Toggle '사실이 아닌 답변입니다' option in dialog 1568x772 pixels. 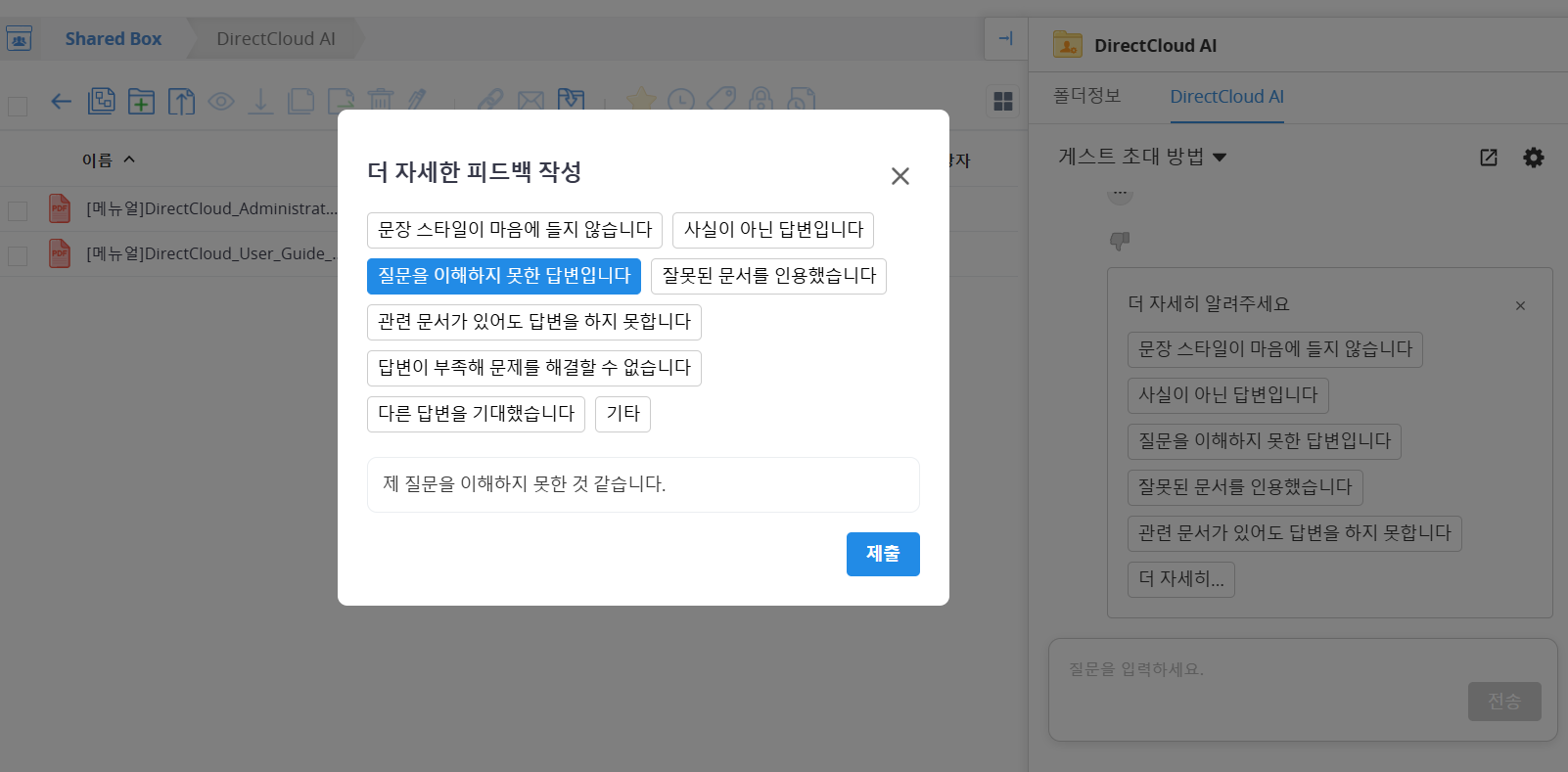pos(772,230)
